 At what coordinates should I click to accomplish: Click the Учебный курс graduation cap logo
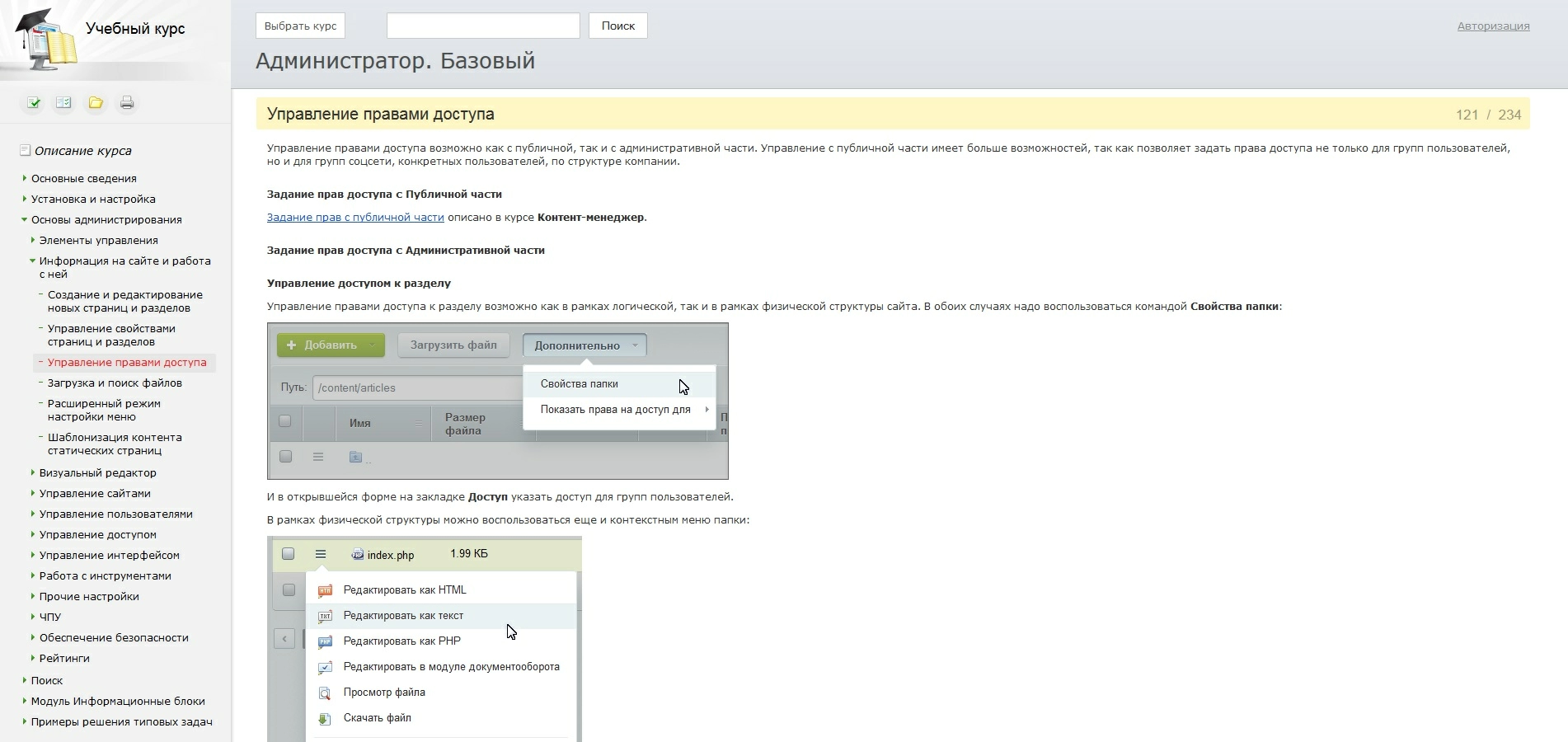46,40
